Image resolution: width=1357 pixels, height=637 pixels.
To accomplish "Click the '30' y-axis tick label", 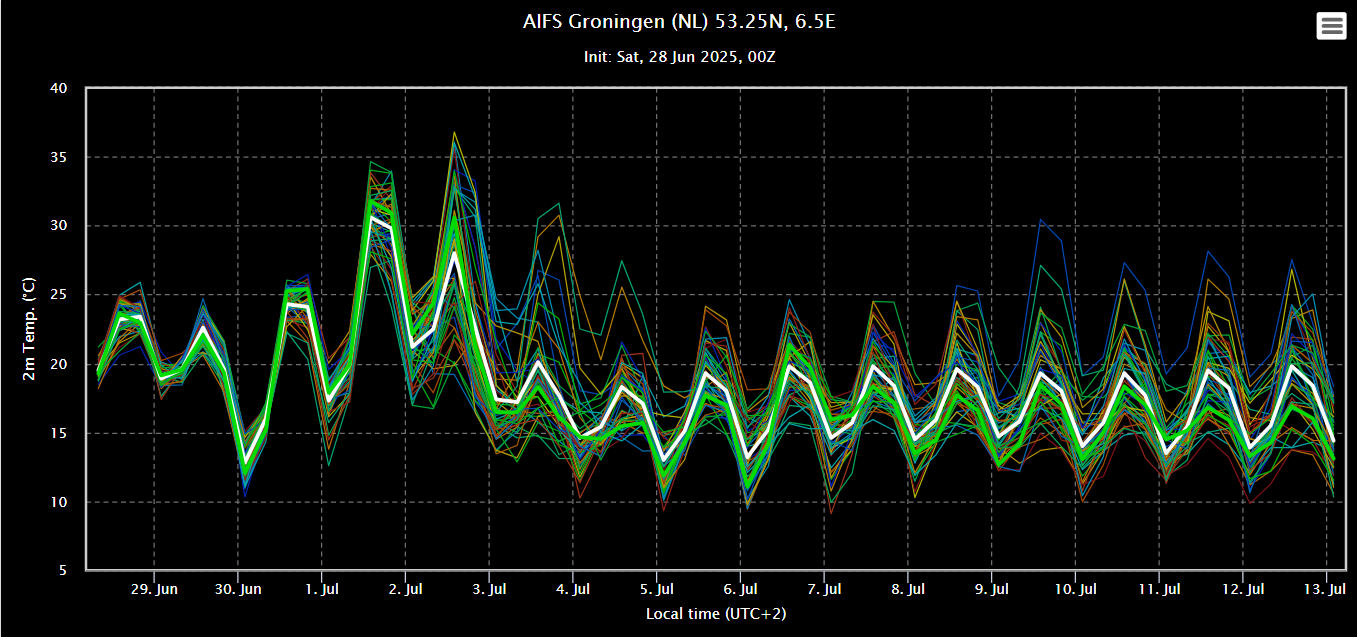I will [58, 226].
